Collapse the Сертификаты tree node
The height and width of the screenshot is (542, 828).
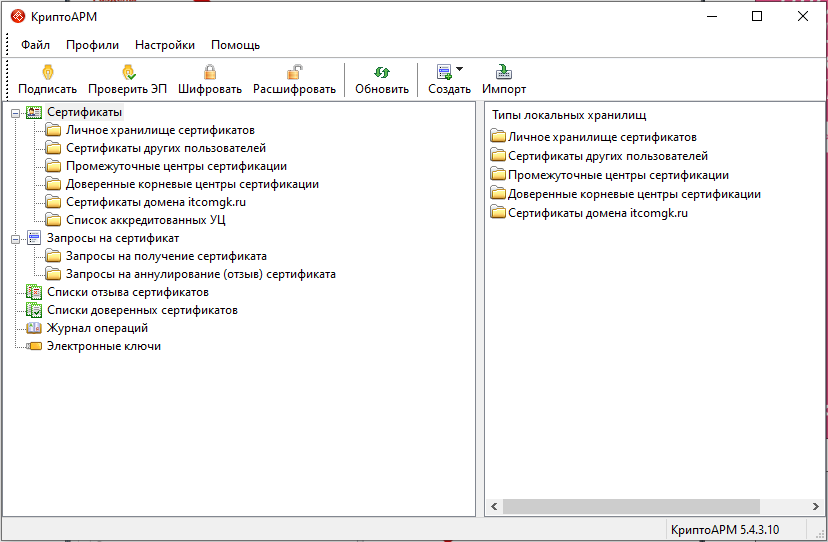pyautogui.click(x=15, y=113)
